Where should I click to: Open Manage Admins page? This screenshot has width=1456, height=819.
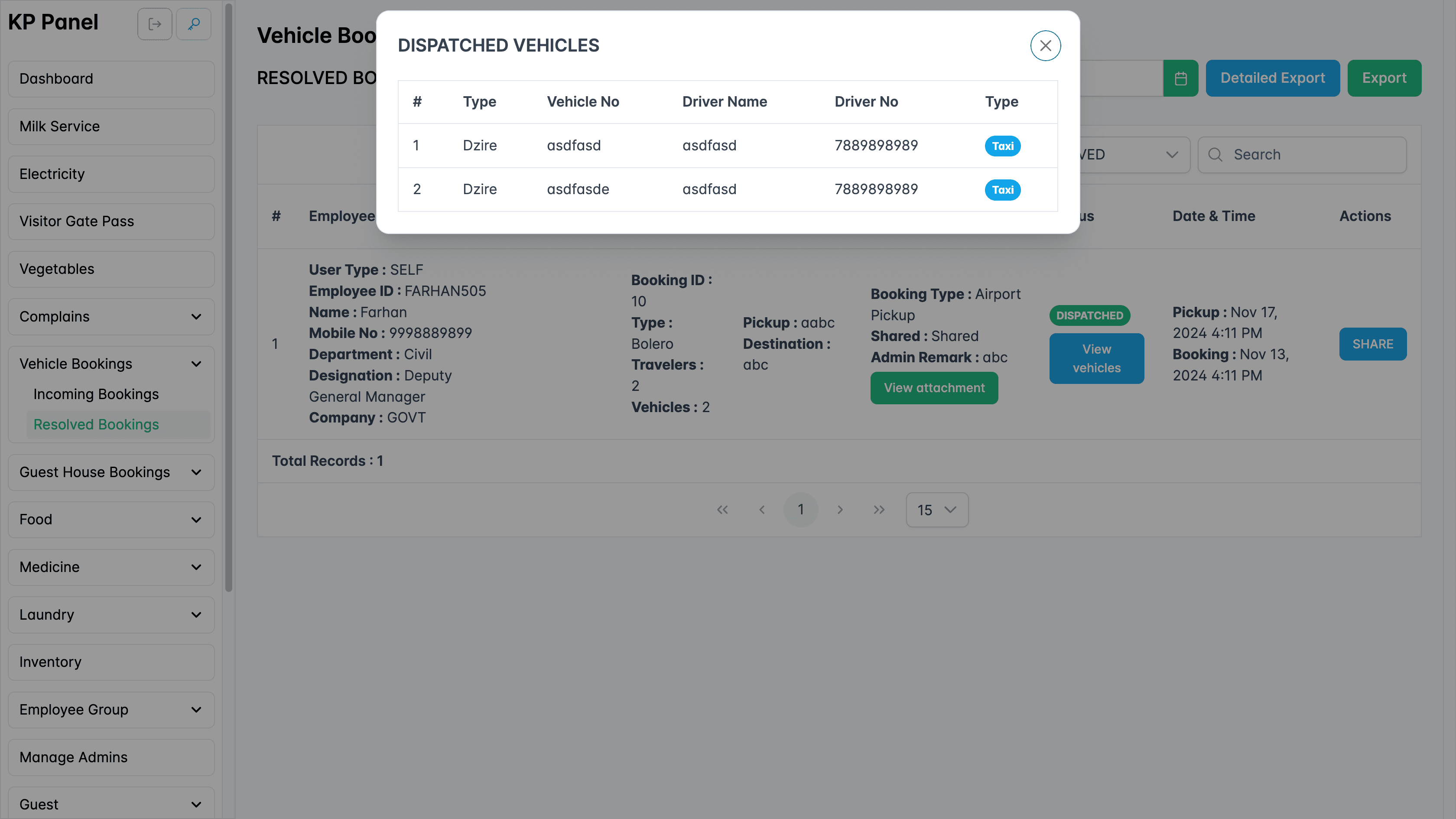(x=111, y=757)
